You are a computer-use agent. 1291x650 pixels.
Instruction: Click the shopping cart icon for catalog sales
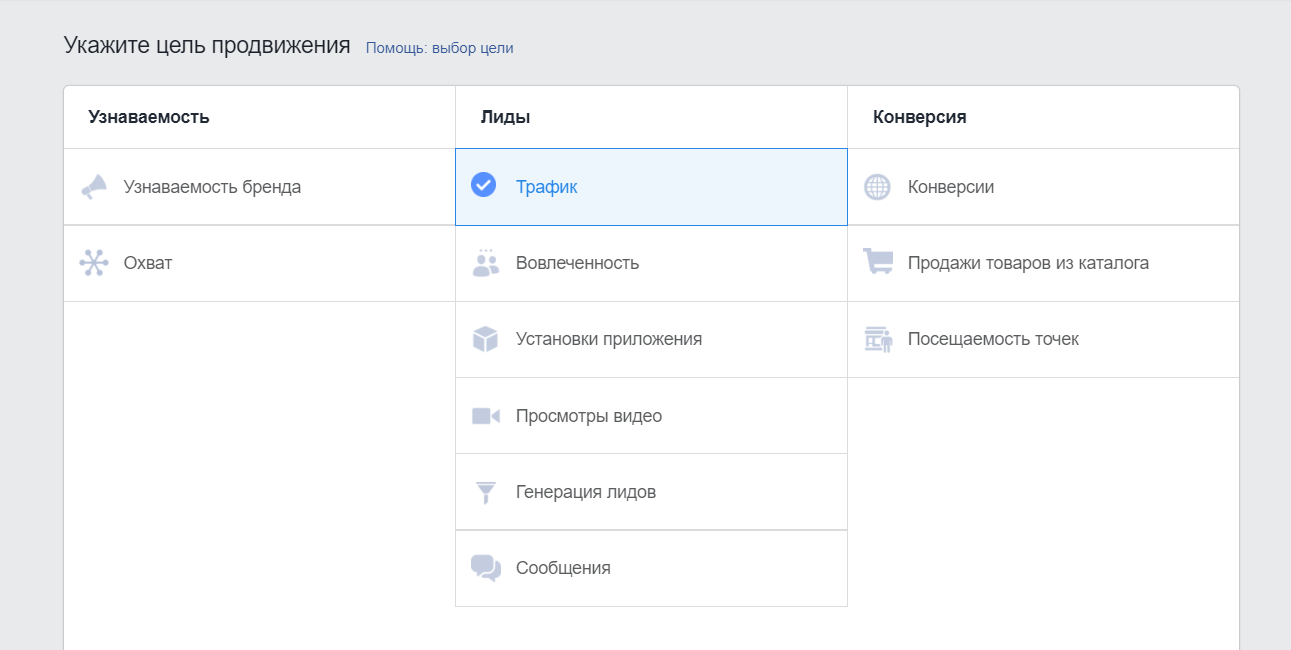coord(877,263)
